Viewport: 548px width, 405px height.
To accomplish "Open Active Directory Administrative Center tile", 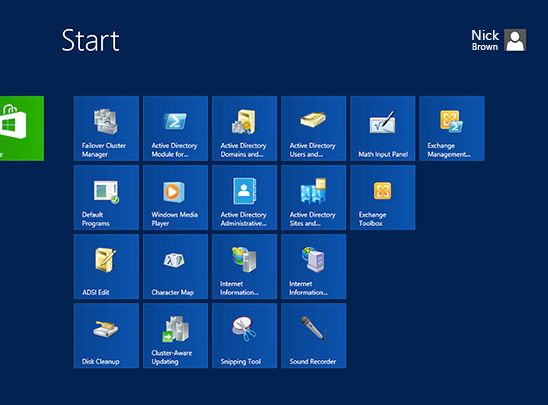I will point(245,197).
